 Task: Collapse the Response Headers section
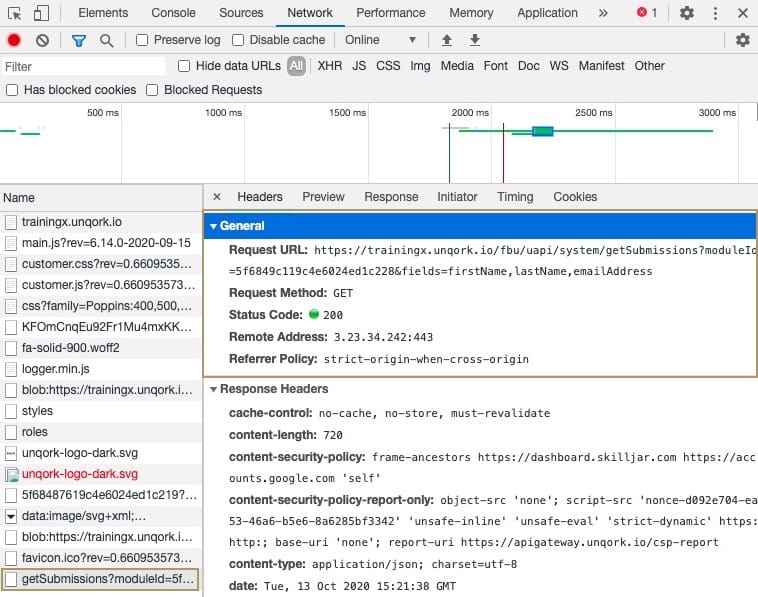pyautogui.click(x=213, y=389)
